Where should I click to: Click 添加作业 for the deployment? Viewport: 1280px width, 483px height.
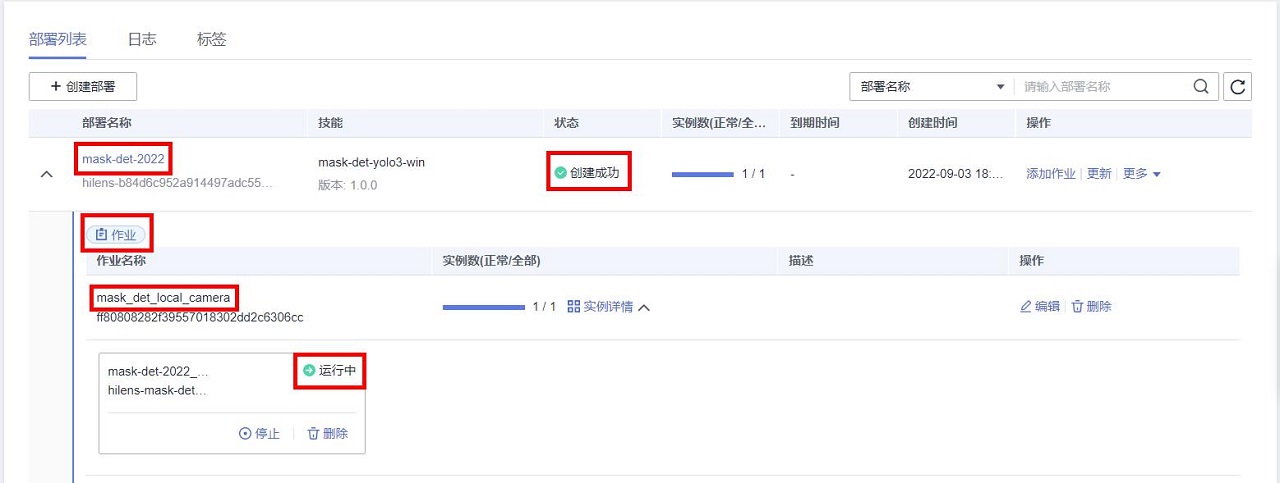point(1050,174)
